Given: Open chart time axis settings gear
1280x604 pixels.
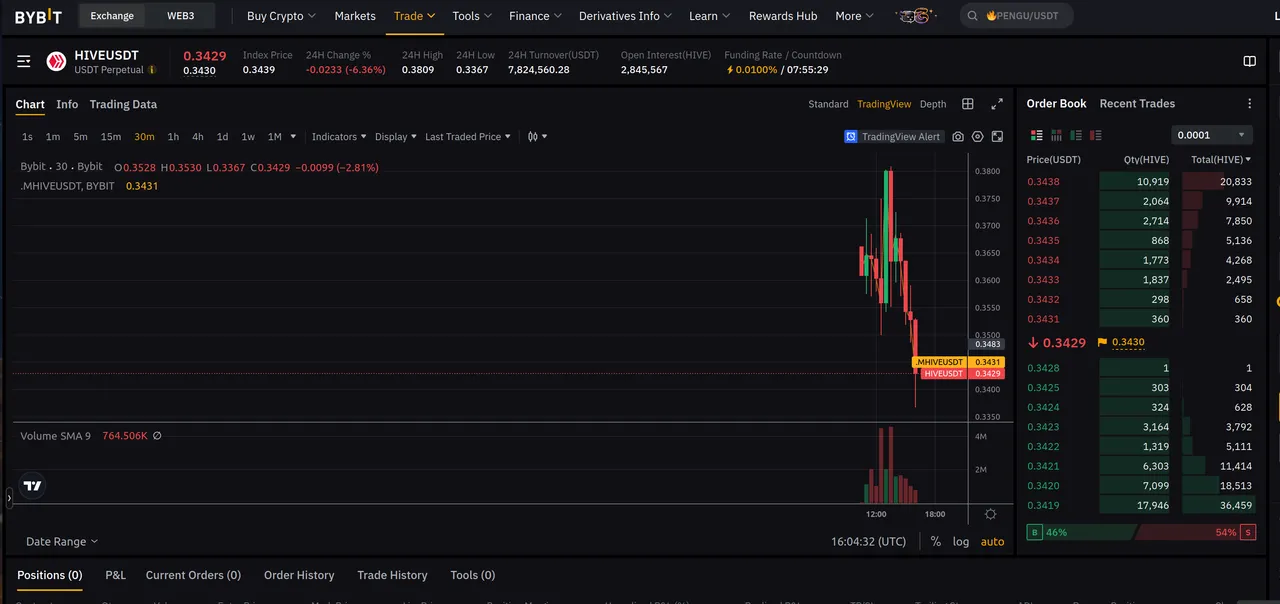Looking at the screenshot, I should 990,514.
